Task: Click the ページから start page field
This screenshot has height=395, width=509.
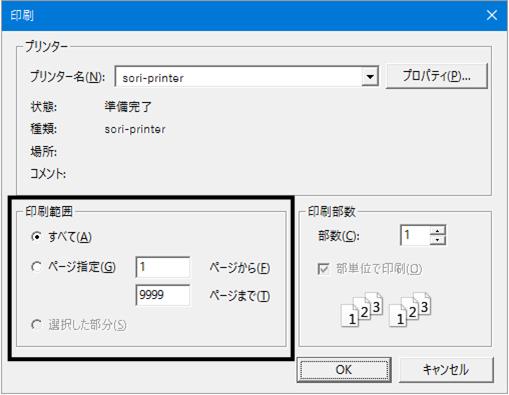Action: (x=163, y=267)
